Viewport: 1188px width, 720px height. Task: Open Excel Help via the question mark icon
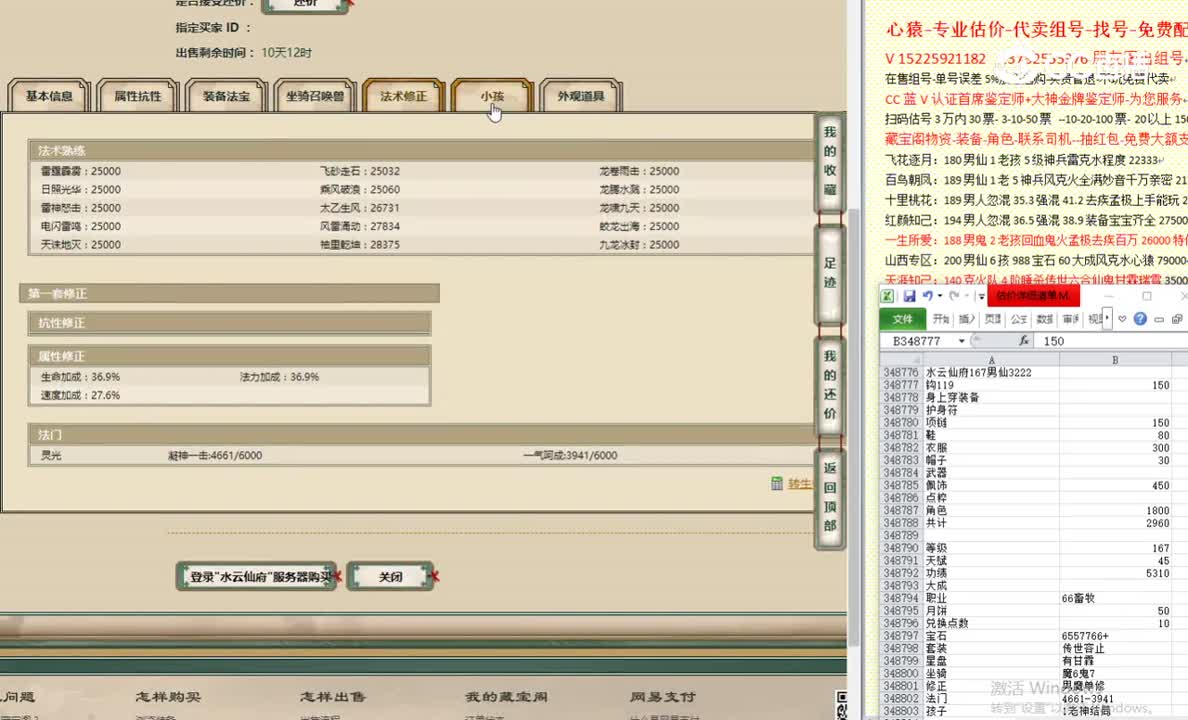1141,318
